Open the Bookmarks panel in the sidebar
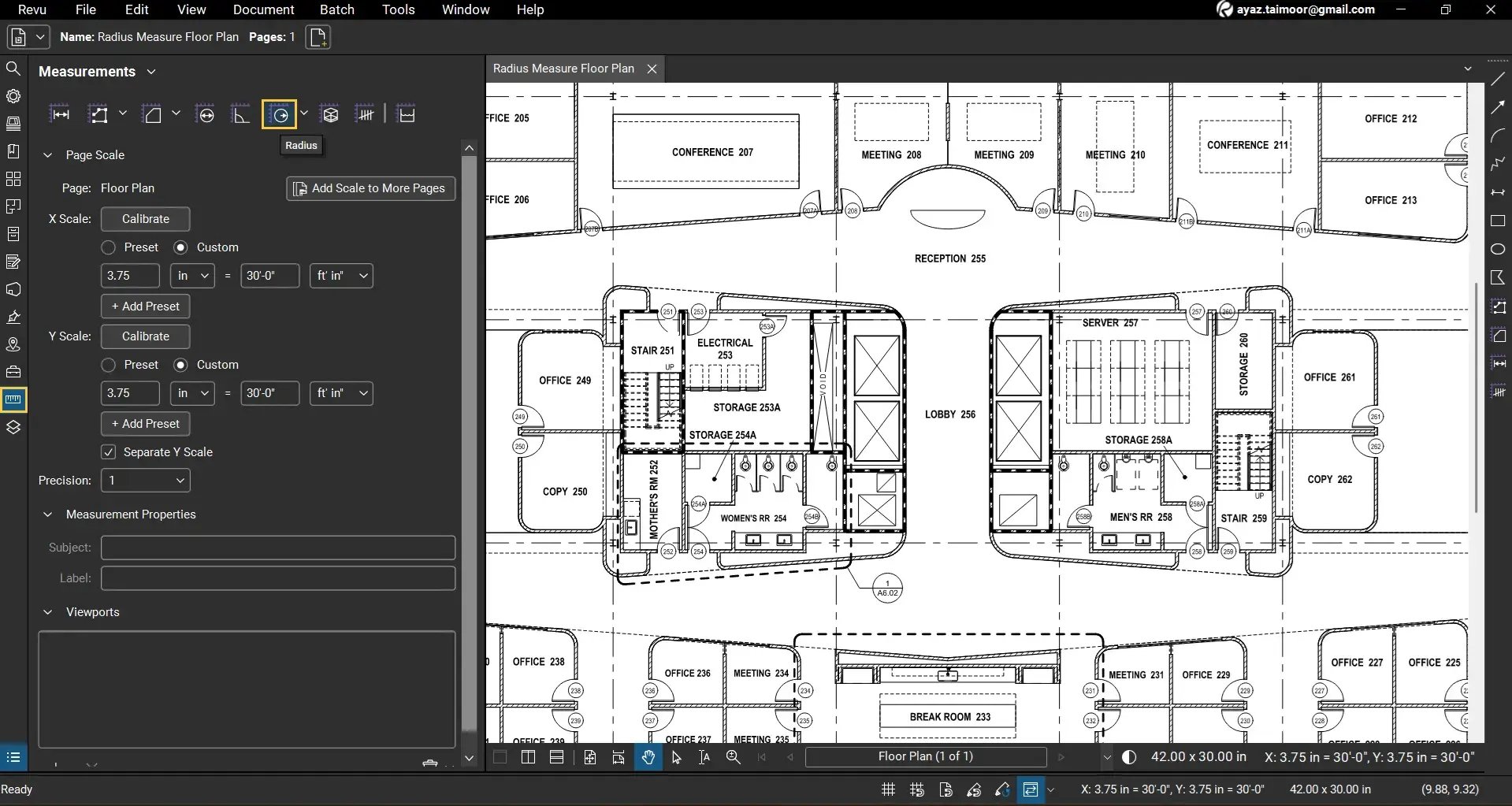 13,150
